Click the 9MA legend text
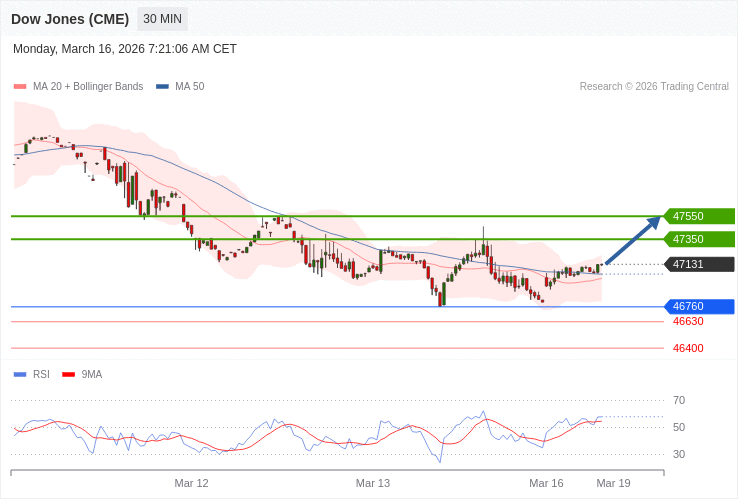Viewport: 738px width, 500px height. point(92,375)
